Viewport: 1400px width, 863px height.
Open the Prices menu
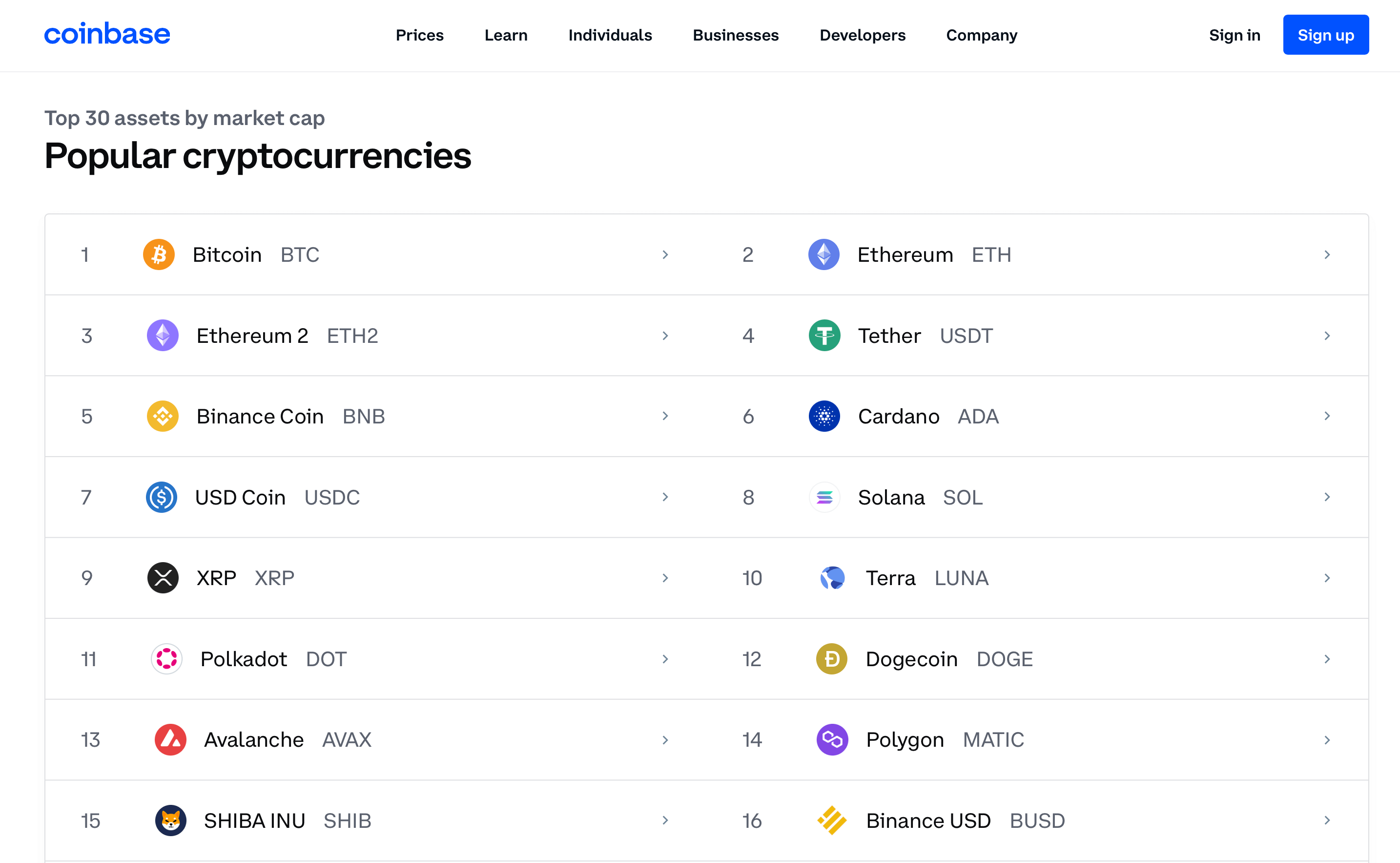coord(419,35)
